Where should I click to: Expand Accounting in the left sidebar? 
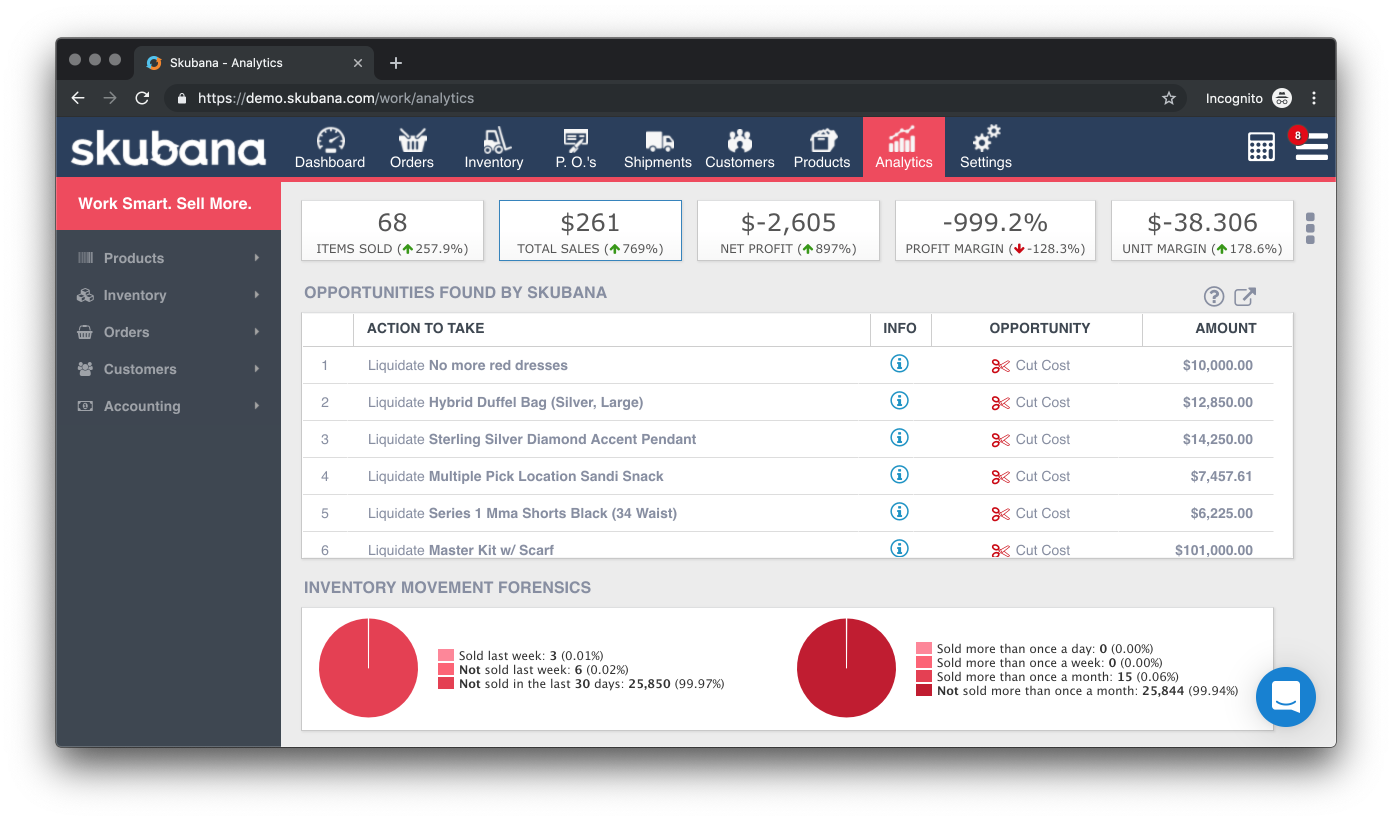[x=168, y=406]
